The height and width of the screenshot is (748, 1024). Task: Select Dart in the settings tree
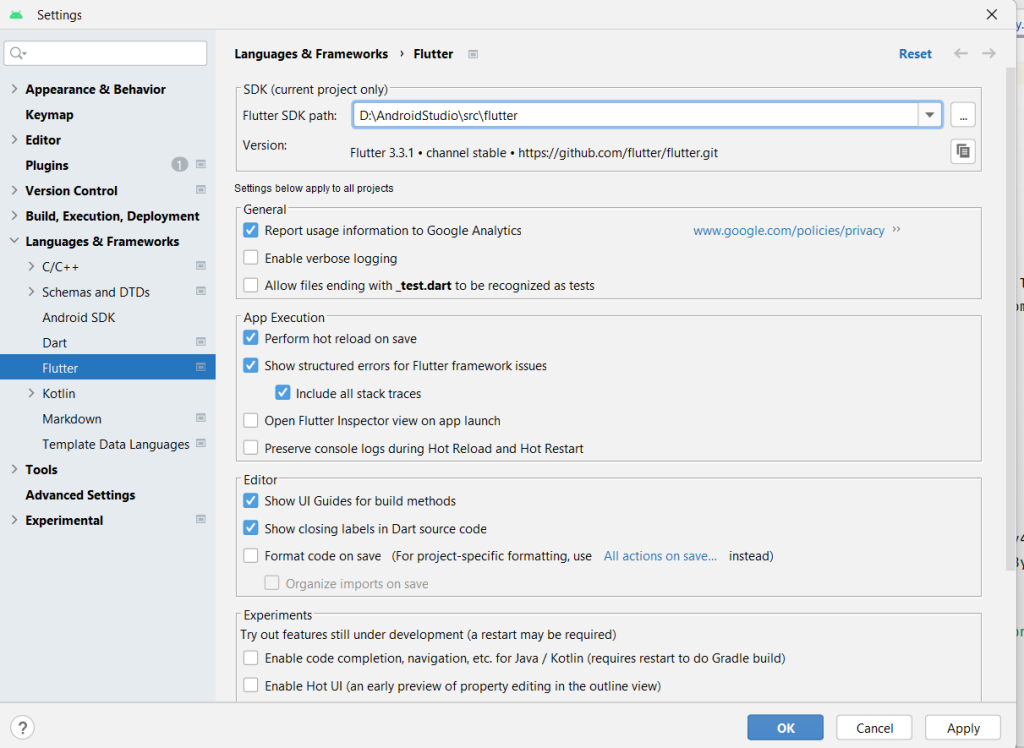point(55,343)
